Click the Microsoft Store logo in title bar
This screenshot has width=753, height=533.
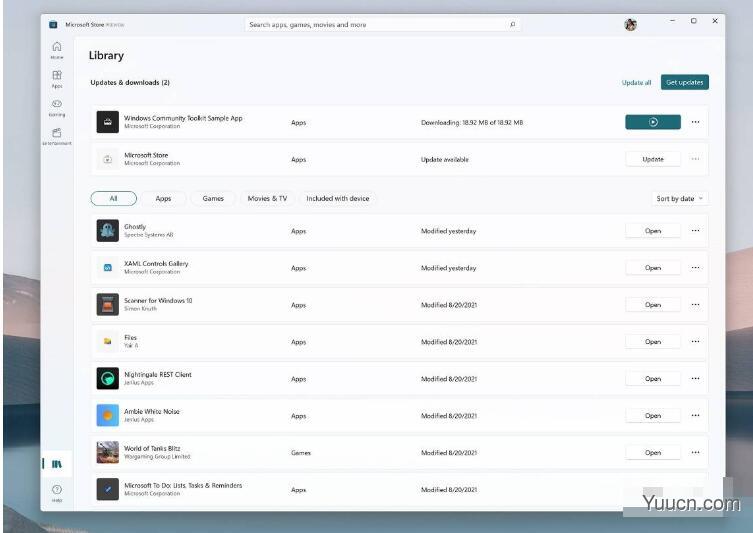(x=53, y=24)
